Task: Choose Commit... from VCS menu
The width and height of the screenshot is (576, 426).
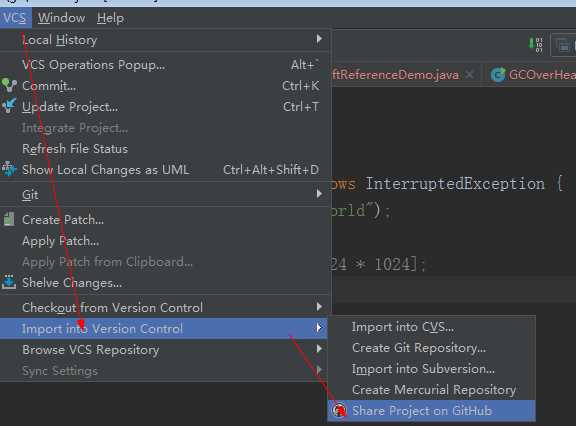Action: point(165,86)
